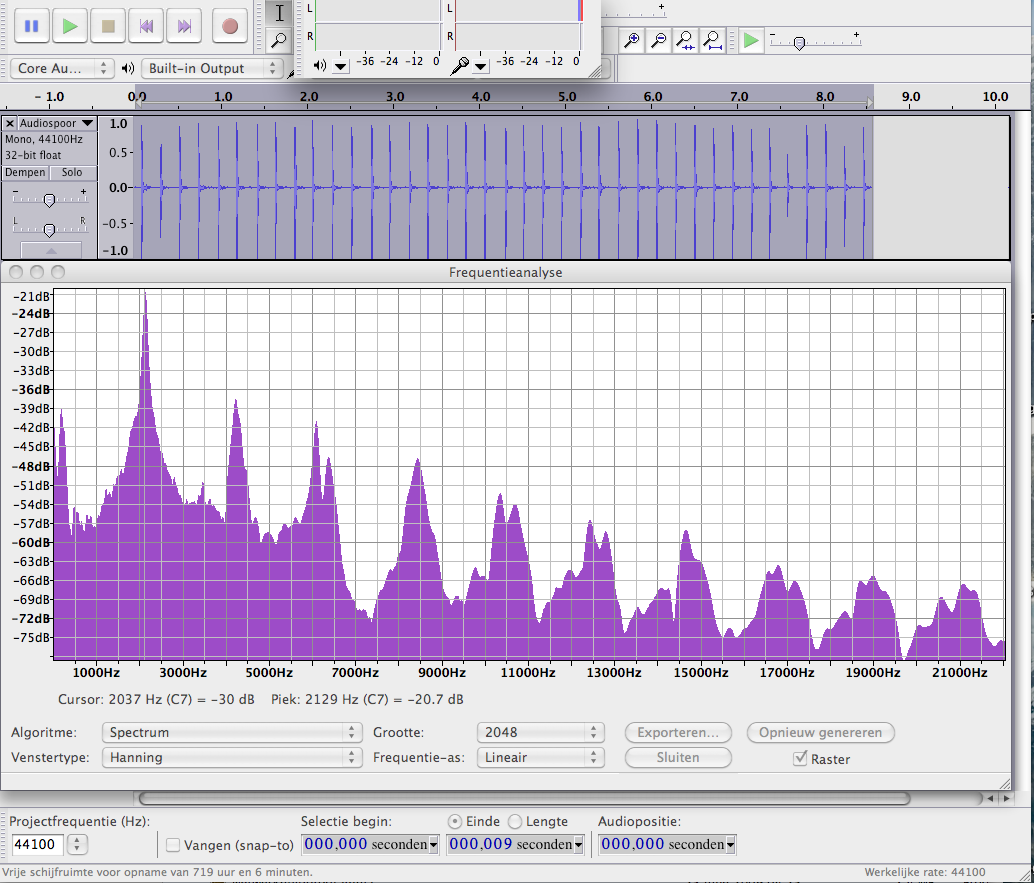Click the Skip to End button

pyautogui.click(x=184, y=26)
